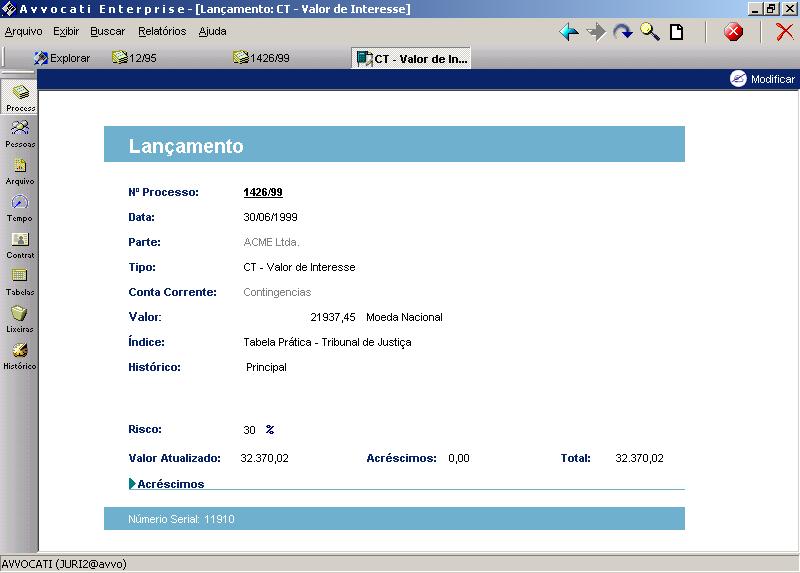800x573 pixels.
Task: Open the Relatórios menu
Action: [162, 32]
